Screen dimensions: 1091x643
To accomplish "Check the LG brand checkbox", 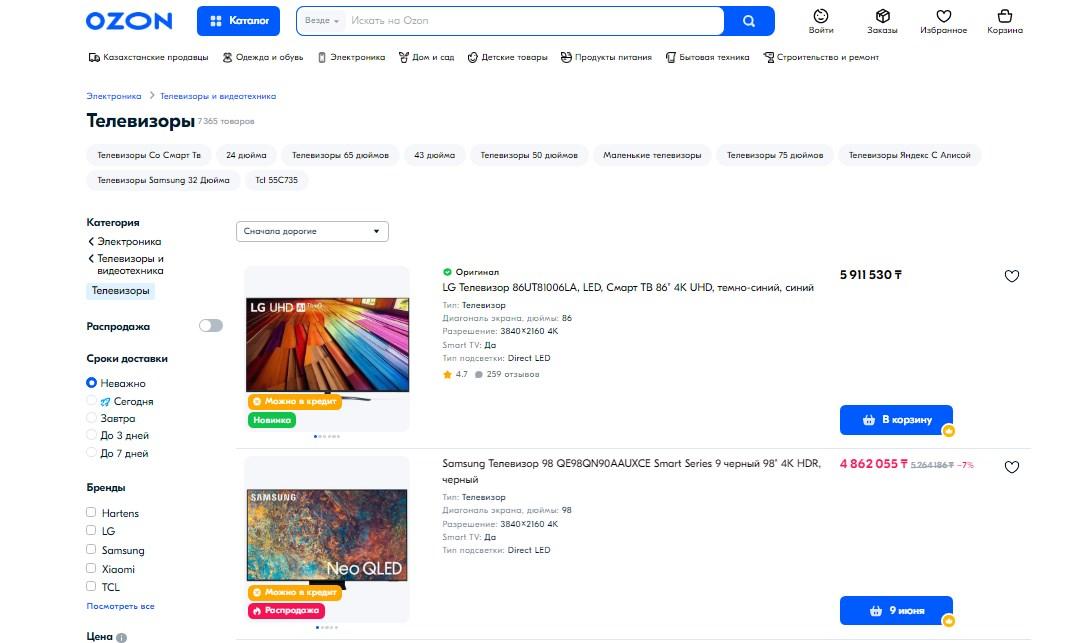I will [90, 530].
